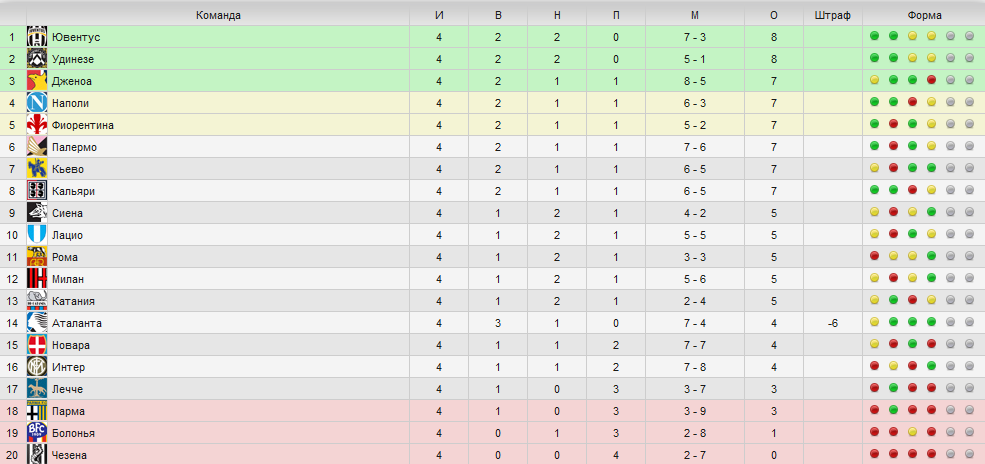Click the Roma club logo

click(x=37, y=257)
